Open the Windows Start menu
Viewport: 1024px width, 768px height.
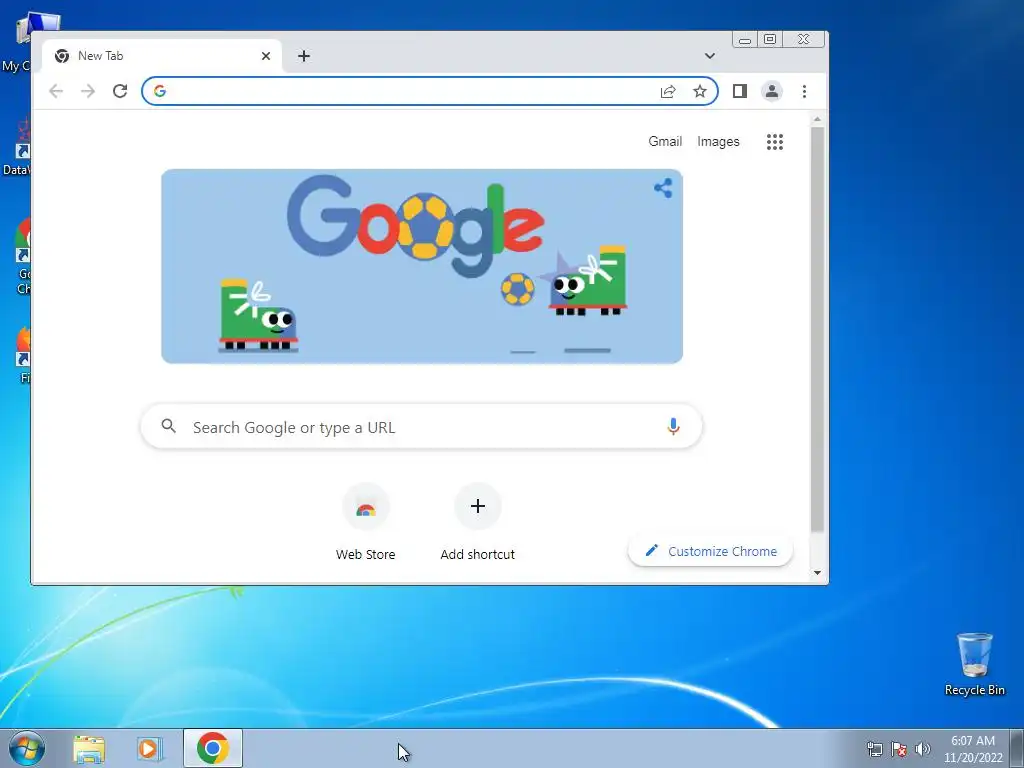click(27, 748)
